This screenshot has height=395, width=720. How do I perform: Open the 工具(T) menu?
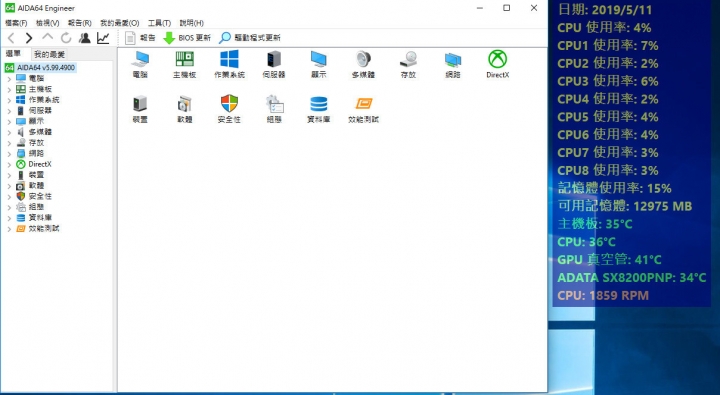pos(159,23)
